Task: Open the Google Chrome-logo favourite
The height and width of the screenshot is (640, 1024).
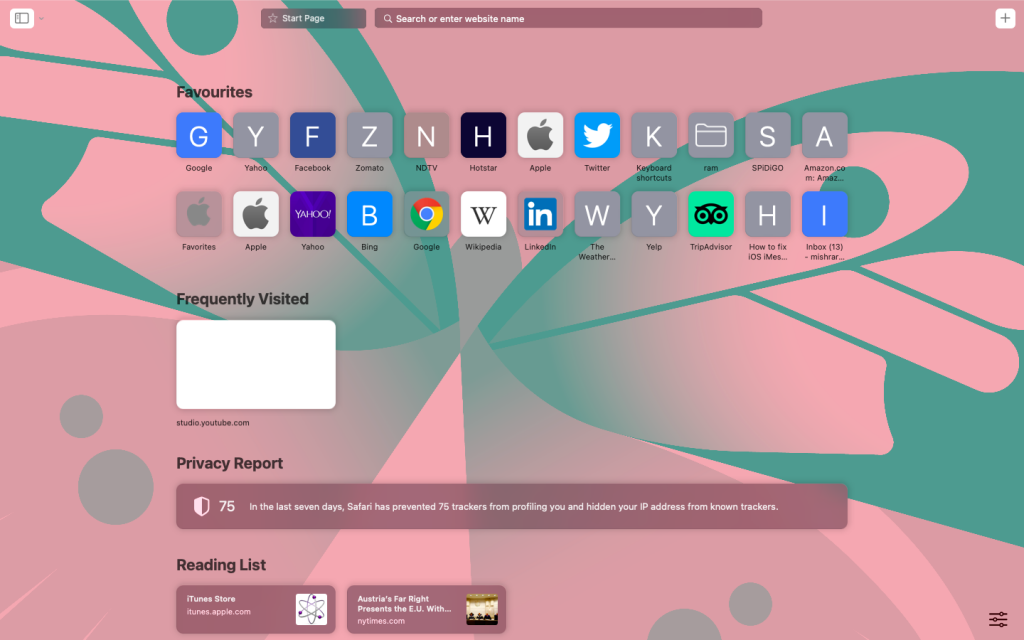Action: (x=426, y=214)
